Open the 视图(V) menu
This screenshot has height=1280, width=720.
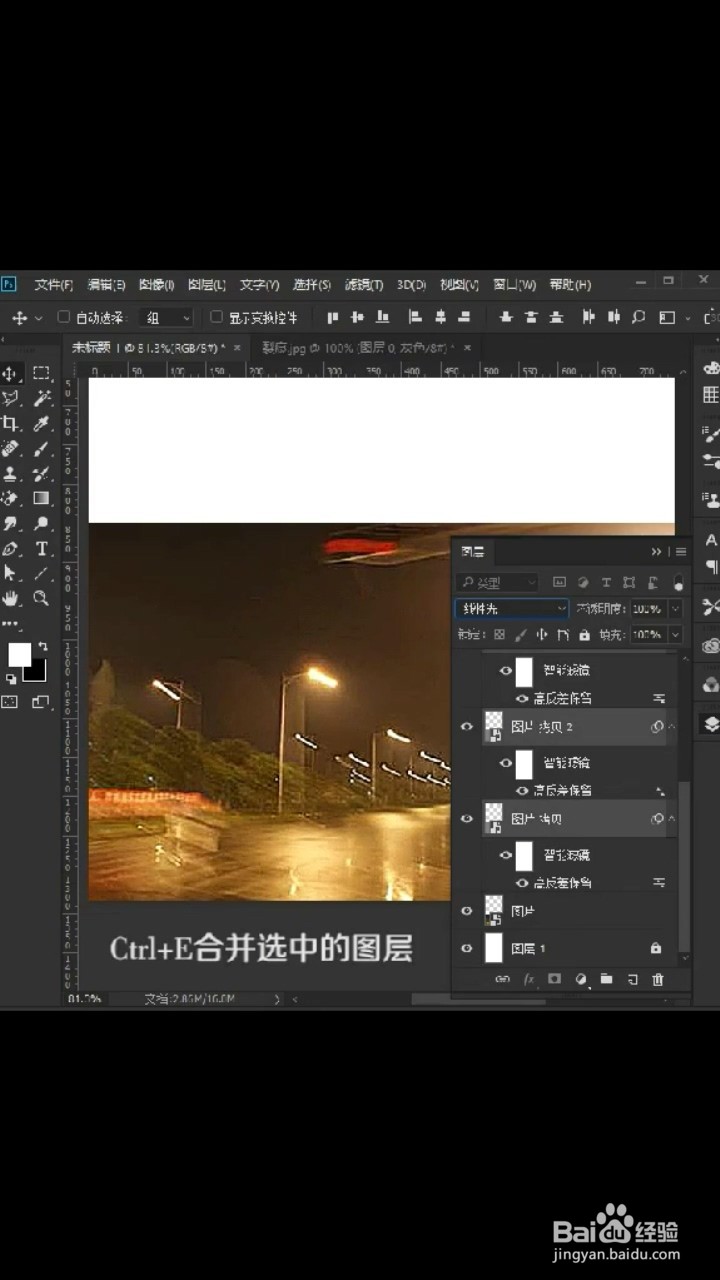(x=459, y=284)
